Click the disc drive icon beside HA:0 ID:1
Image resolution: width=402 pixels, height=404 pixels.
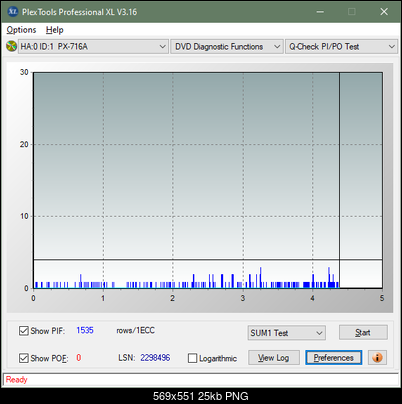pos(11,46)
